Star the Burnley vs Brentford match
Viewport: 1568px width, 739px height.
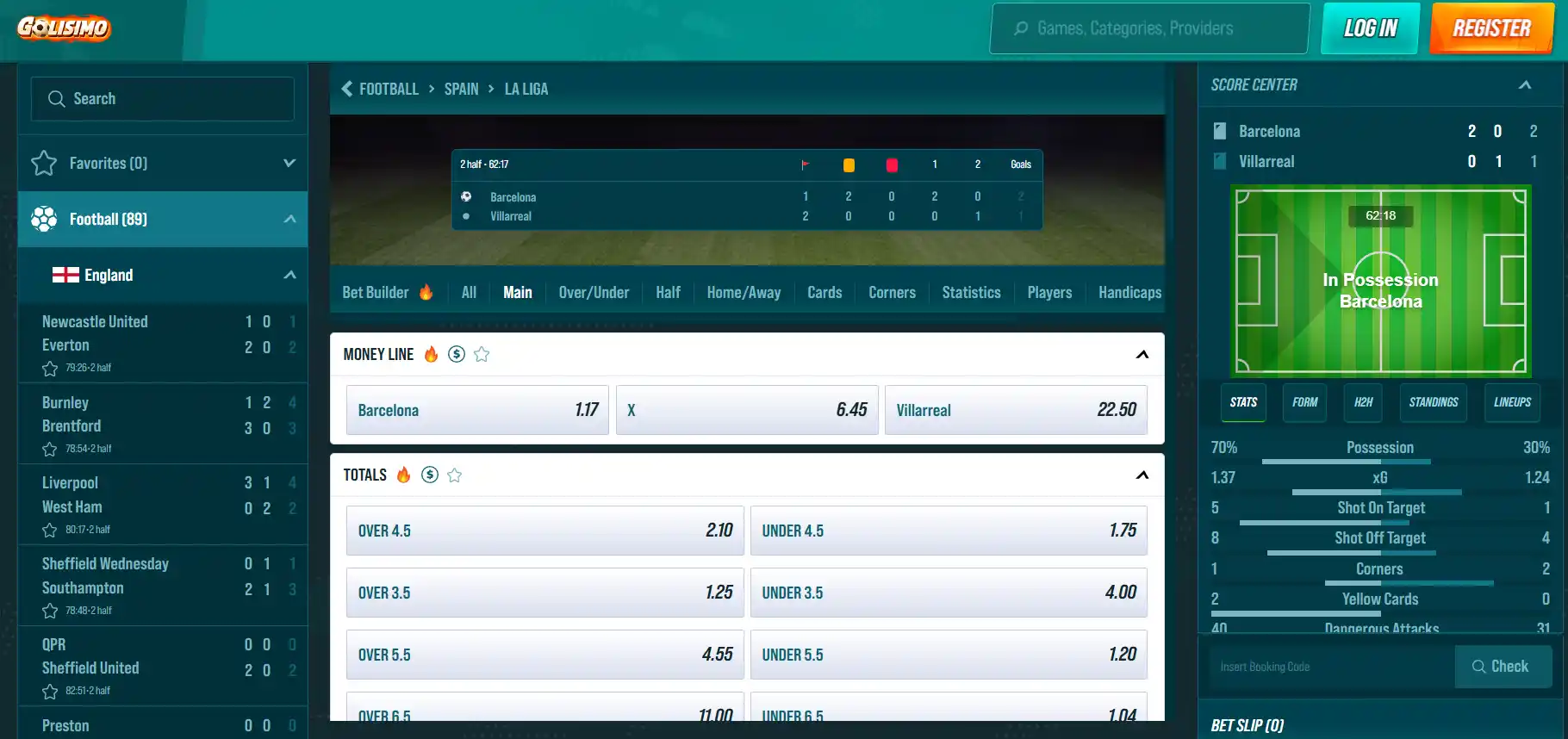click(50, 449)
